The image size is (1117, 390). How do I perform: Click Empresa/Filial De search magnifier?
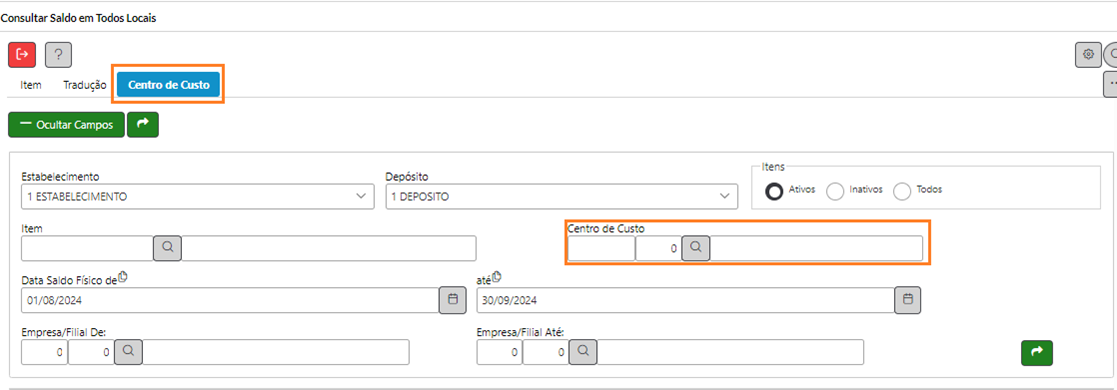(128, 351)
